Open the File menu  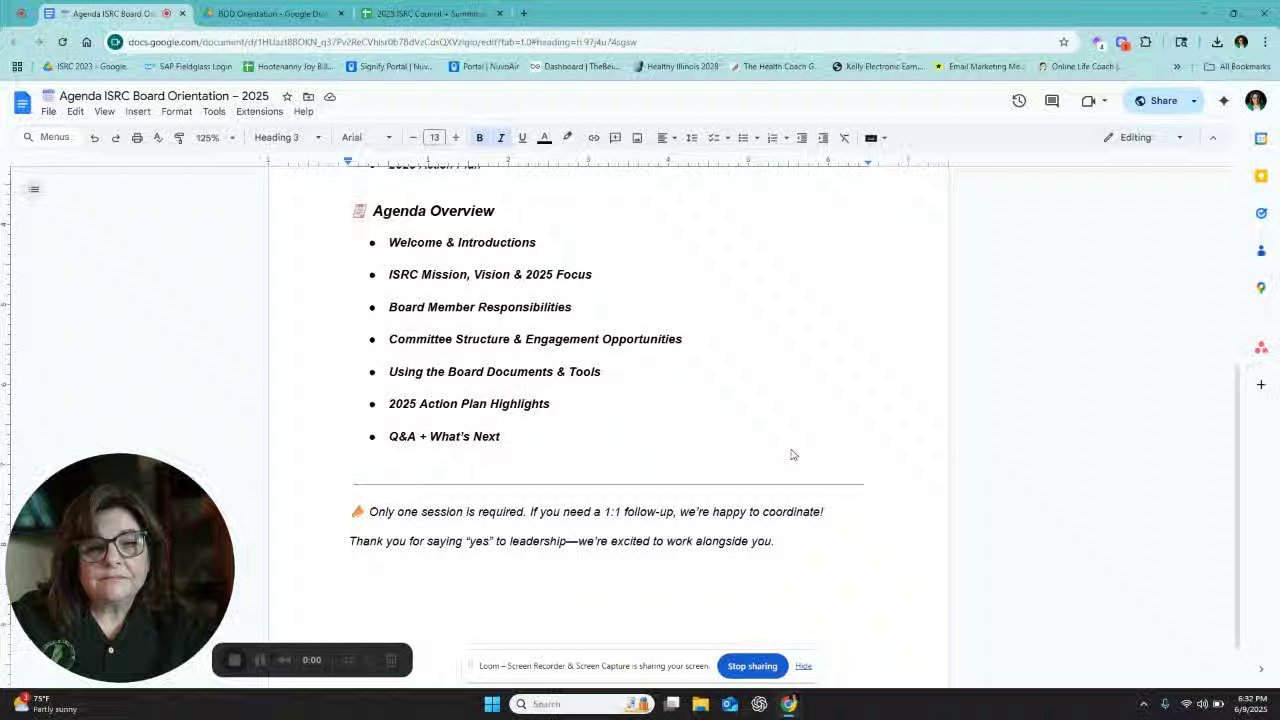coord(48,112)
